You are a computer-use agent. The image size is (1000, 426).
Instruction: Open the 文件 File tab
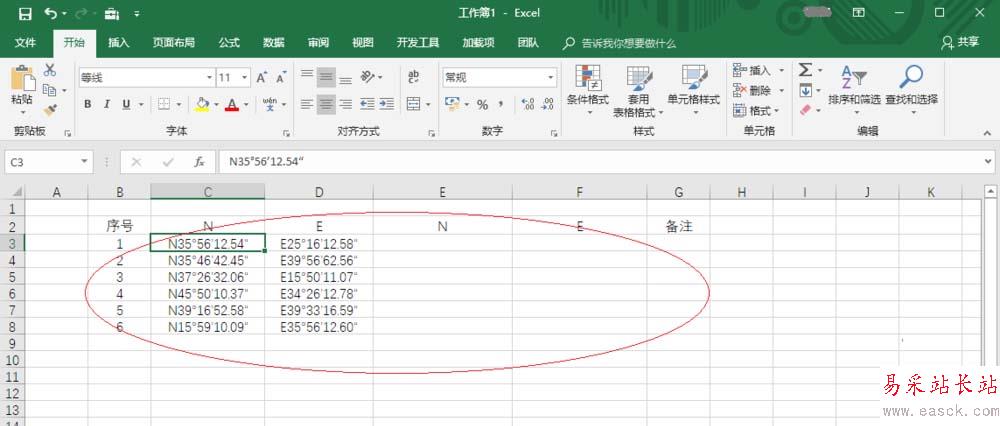[x=25, y=43]
